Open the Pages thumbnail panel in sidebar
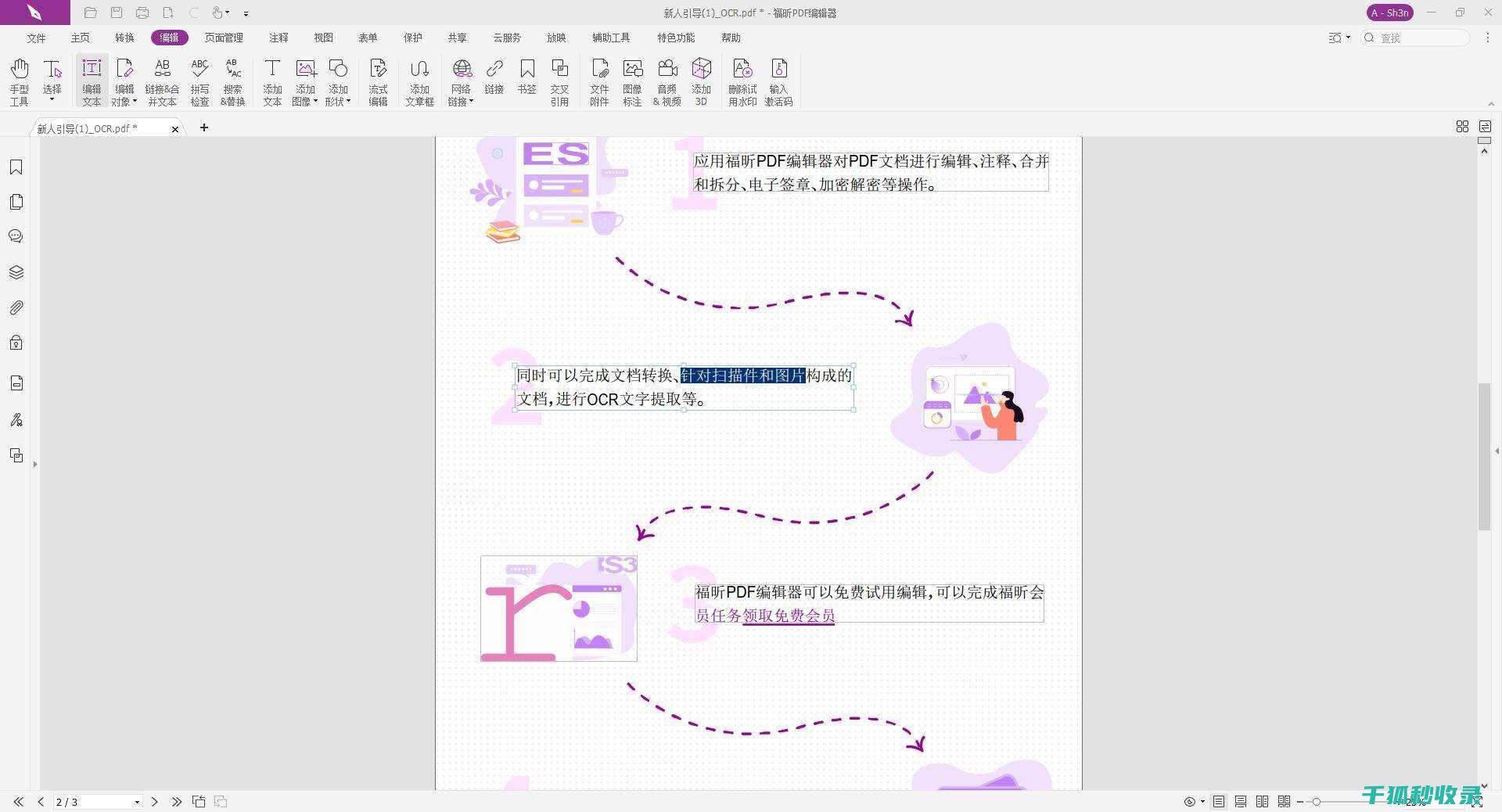This screenshot has height=812, width=1502. pos(16,202)
